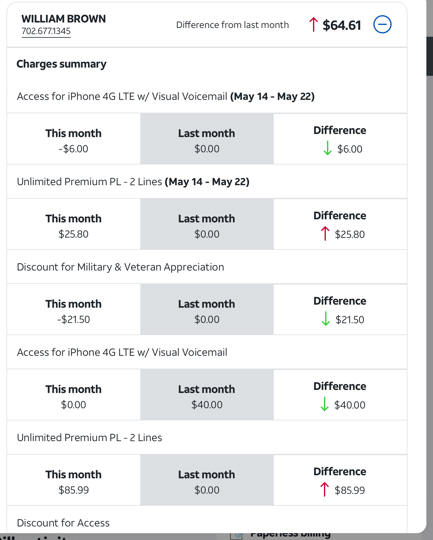Click the Discount for Access label
Screen dimensions: 433x540
pos(63,523)
